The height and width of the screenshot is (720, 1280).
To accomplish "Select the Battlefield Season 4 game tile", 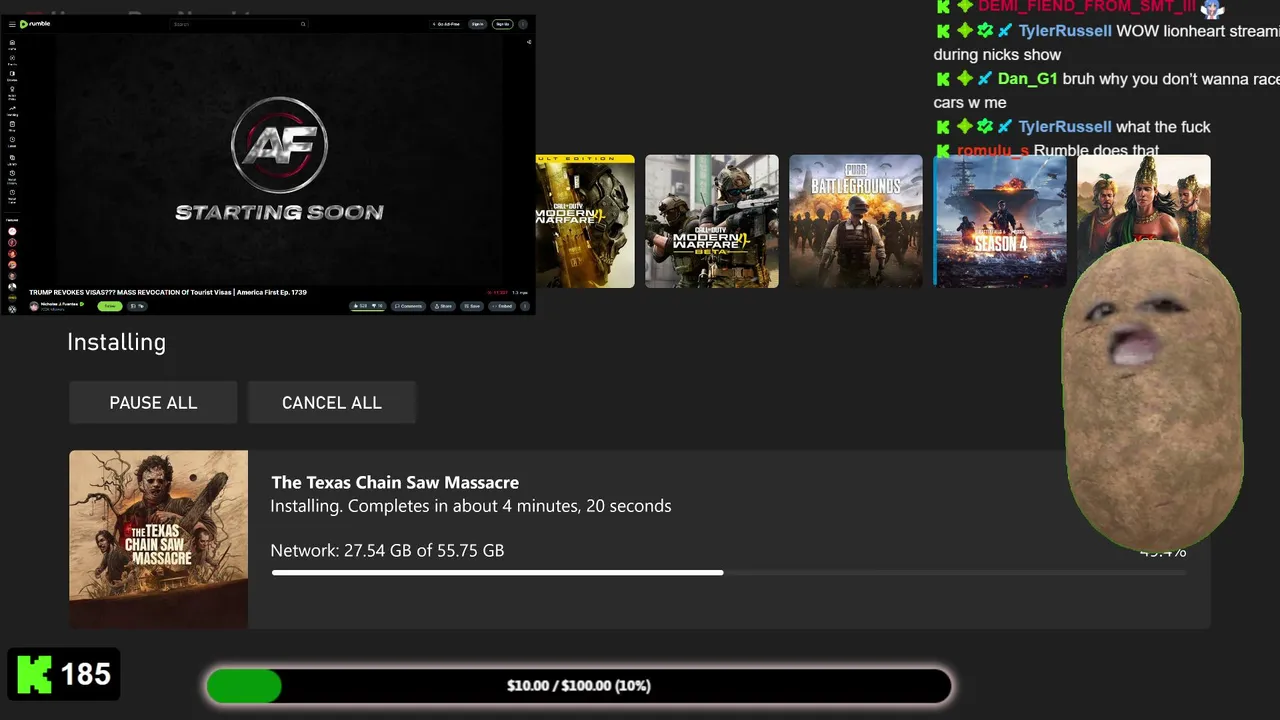I will (1000, 221).
